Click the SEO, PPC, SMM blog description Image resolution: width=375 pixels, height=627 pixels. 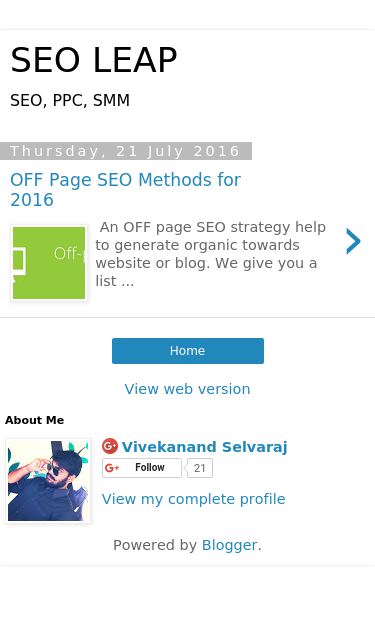pyautogui.click(x=70, y=100)
